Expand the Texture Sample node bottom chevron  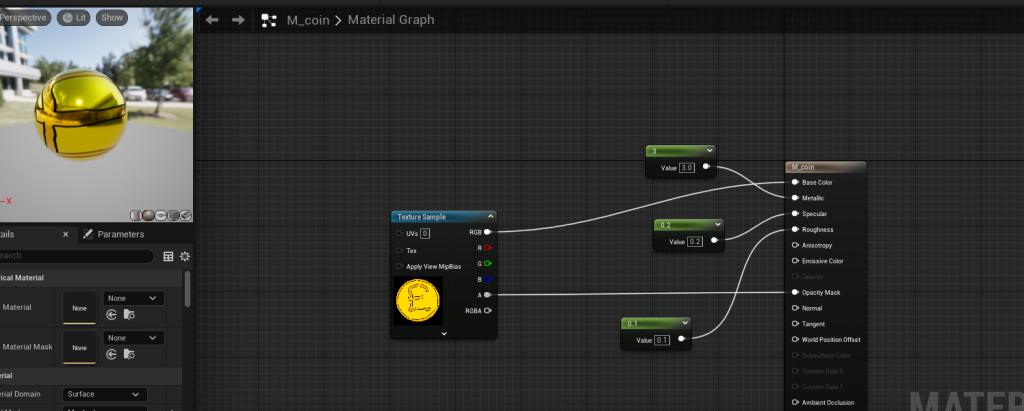click(x=443, y=333)
